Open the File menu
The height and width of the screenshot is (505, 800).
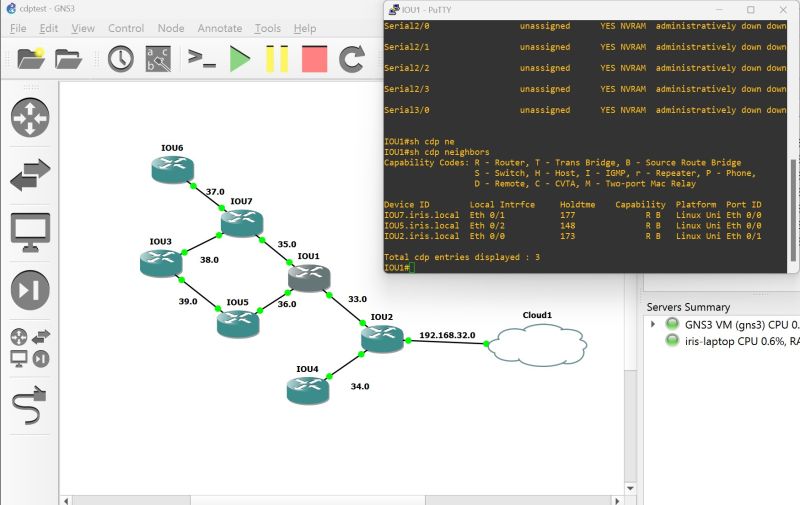(x=18, y=29)
